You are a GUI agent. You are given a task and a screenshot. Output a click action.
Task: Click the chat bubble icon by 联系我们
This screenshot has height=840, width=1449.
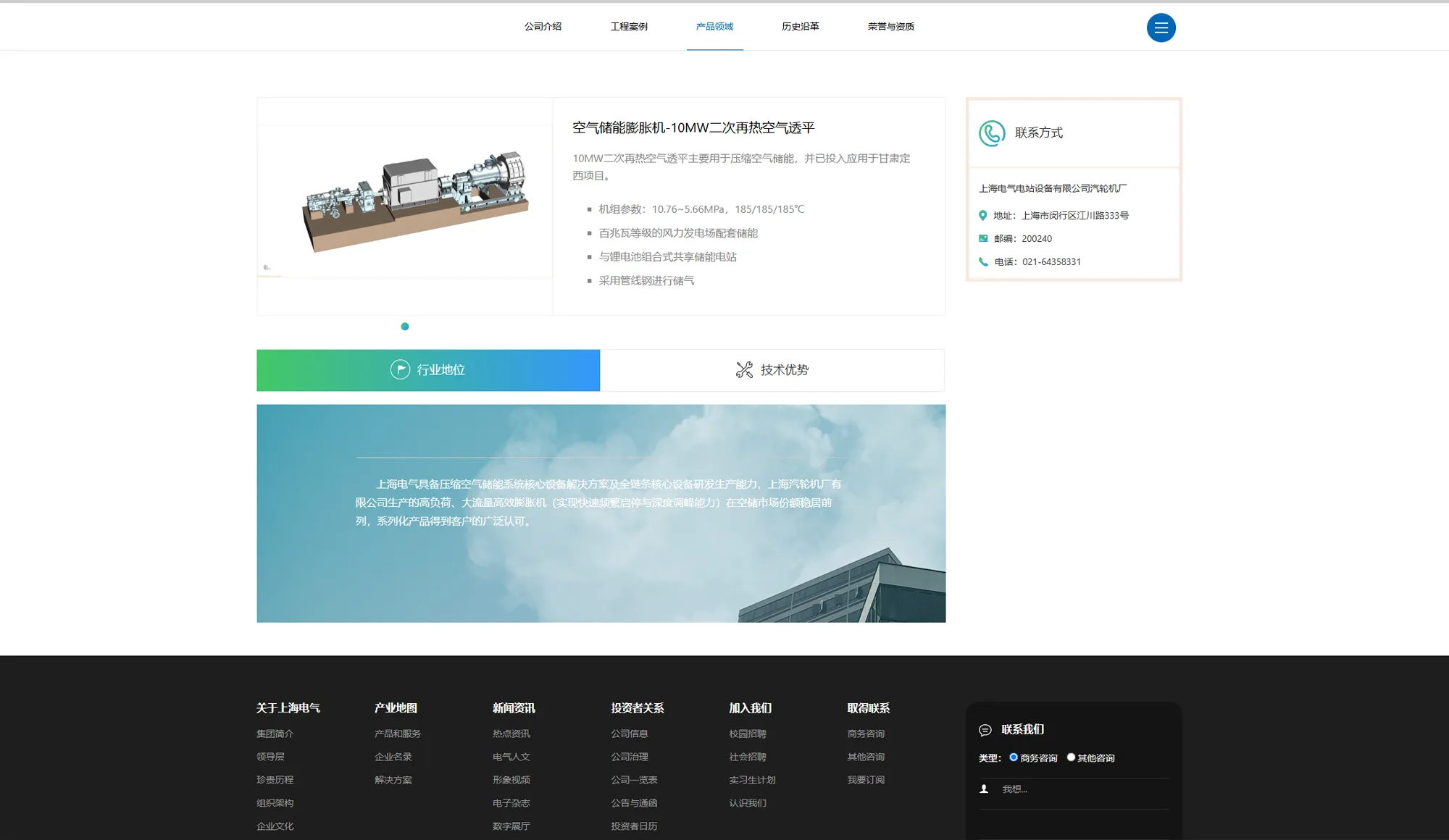tap(985, 730)
